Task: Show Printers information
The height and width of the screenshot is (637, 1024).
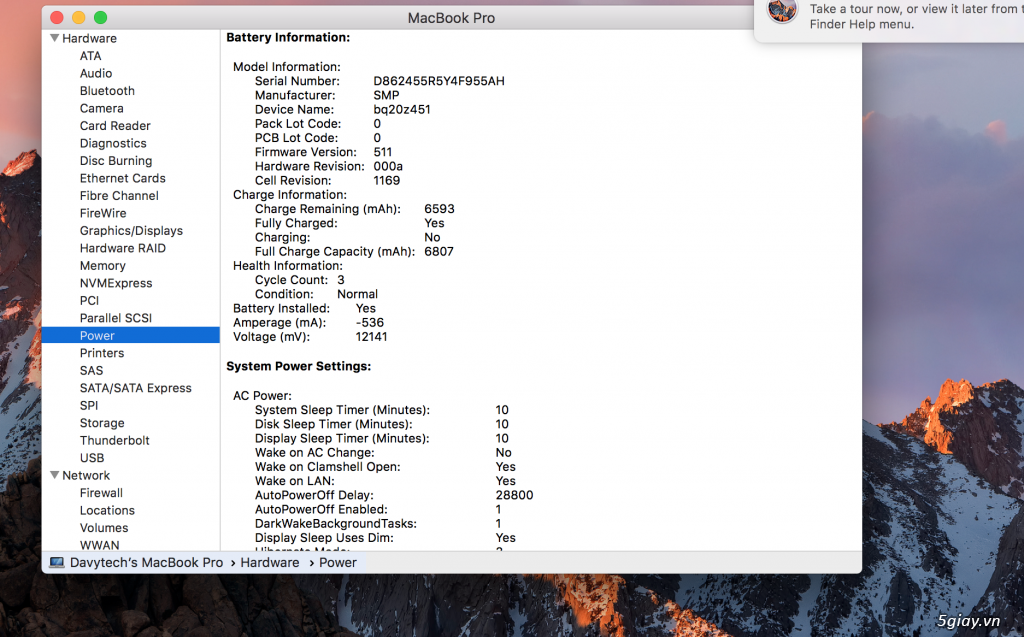Action: click(101, 353)
